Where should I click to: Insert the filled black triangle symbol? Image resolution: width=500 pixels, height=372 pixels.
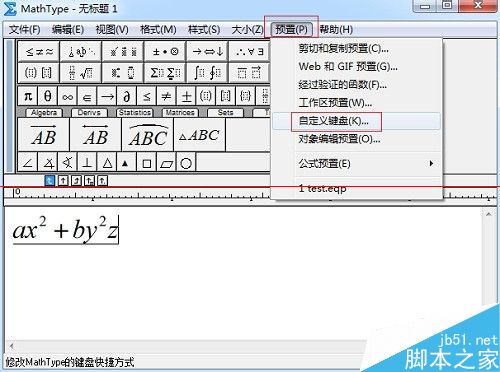(x=127, y=163)
